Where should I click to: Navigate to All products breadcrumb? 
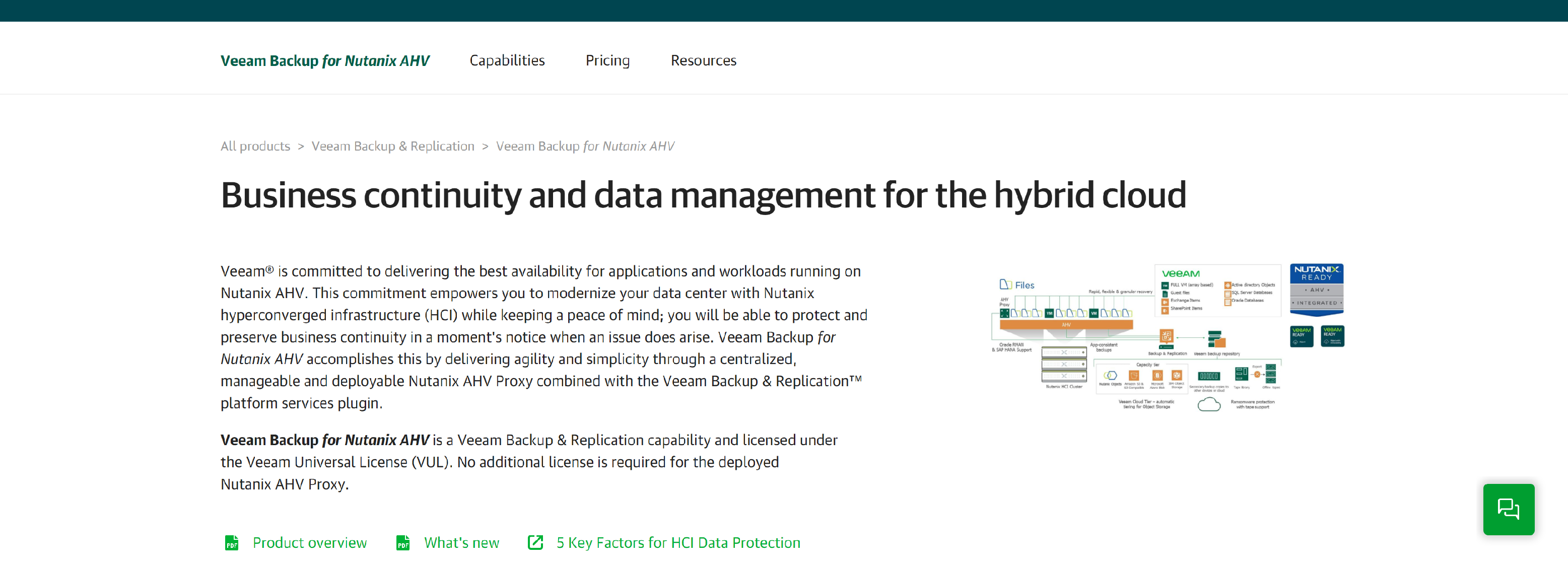click(255, 146)
